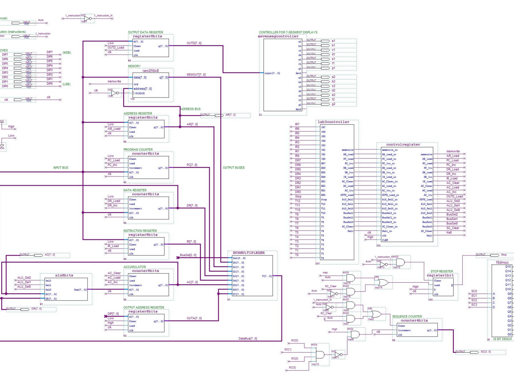Click the DataBus[7..0] net label
The image size is (514, 376).
point(248,339)
